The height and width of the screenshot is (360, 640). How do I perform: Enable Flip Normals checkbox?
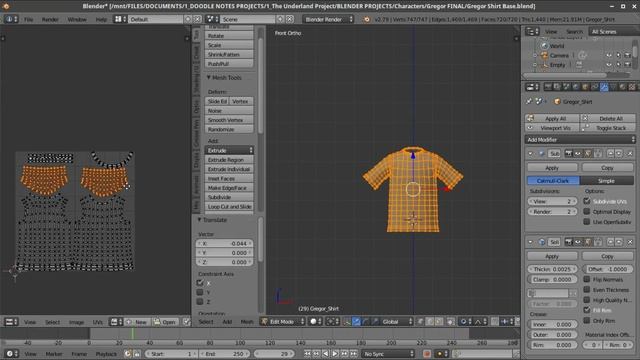587,279
